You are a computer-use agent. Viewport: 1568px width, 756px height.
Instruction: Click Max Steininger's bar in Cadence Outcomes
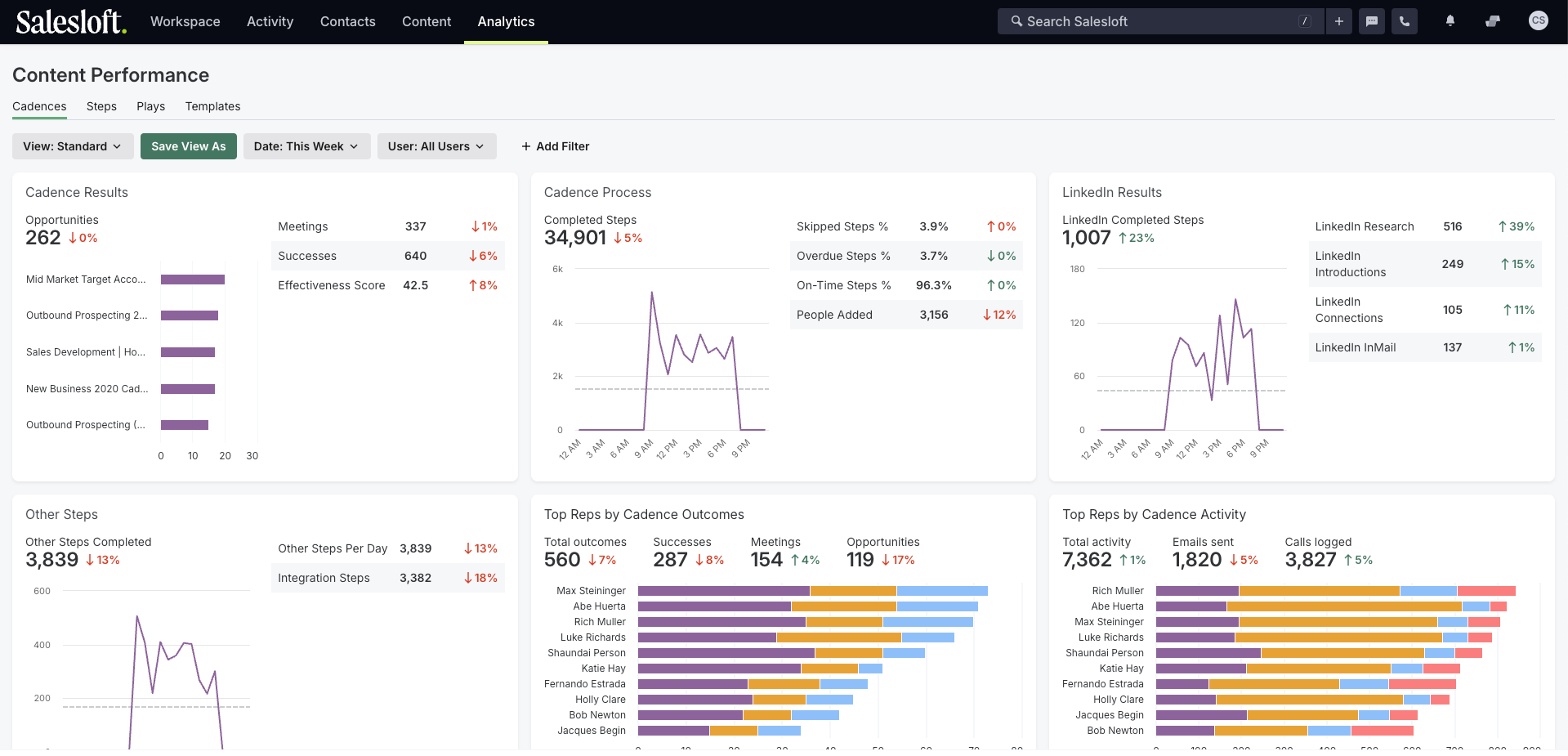[x=813, y=591]
